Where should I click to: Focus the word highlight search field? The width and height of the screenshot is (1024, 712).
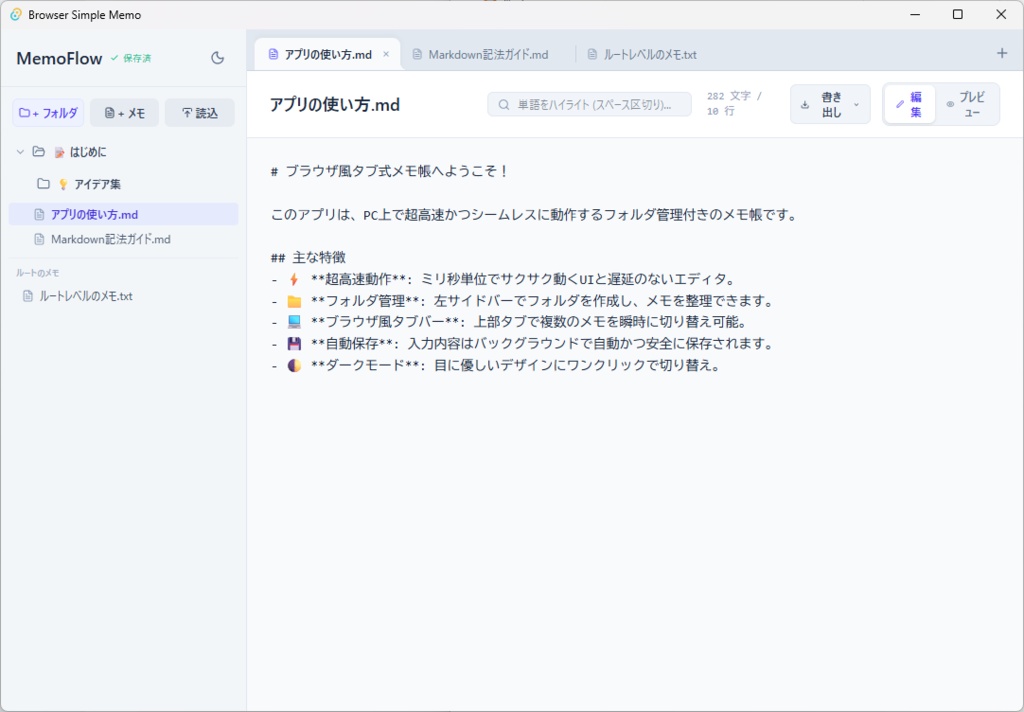click(x=589, y=105)
